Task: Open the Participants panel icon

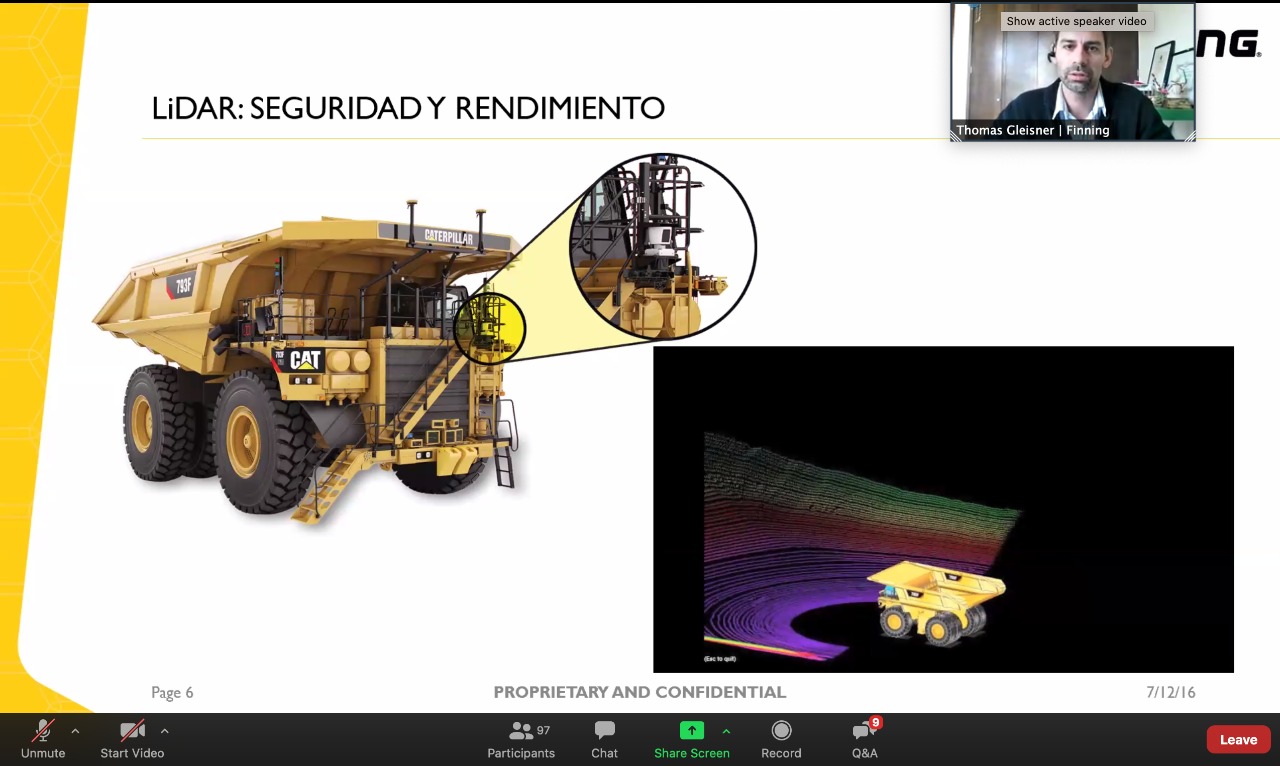Action: tap(521, 731)
